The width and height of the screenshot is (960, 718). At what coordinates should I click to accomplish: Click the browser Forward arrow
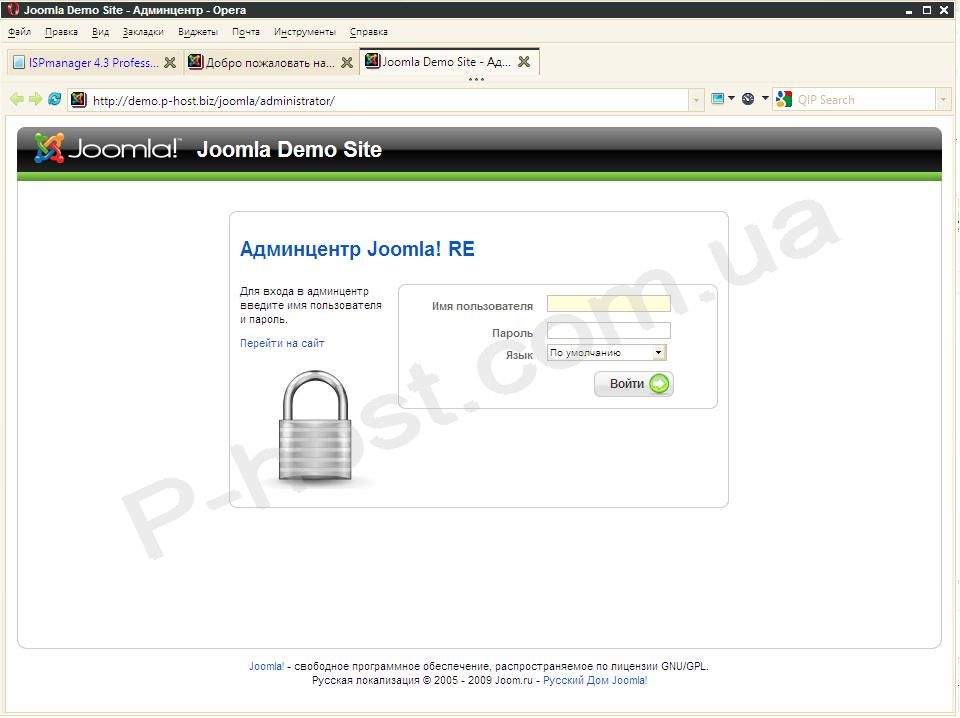coord(36,99)
